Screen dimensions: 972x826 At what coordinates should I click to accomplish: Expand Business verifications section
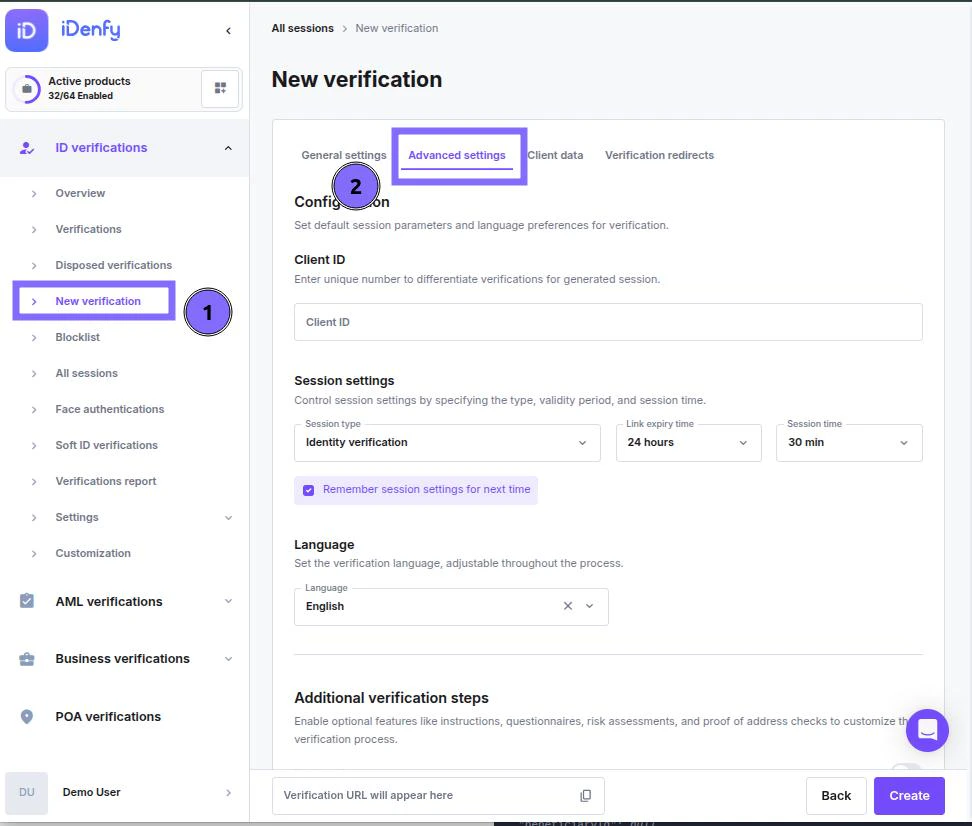(228, 659)
